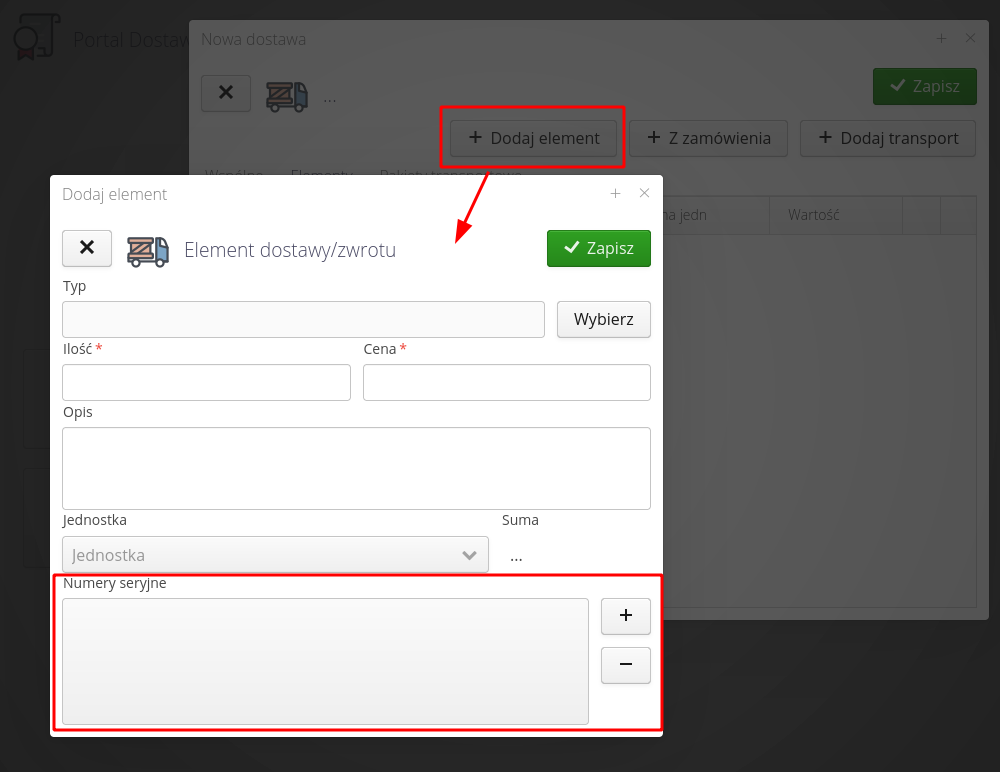The height and width of the screenshot is (772, 1000).
Task: Click the Portal Dostaw logo icon
Action: point(35,38)
